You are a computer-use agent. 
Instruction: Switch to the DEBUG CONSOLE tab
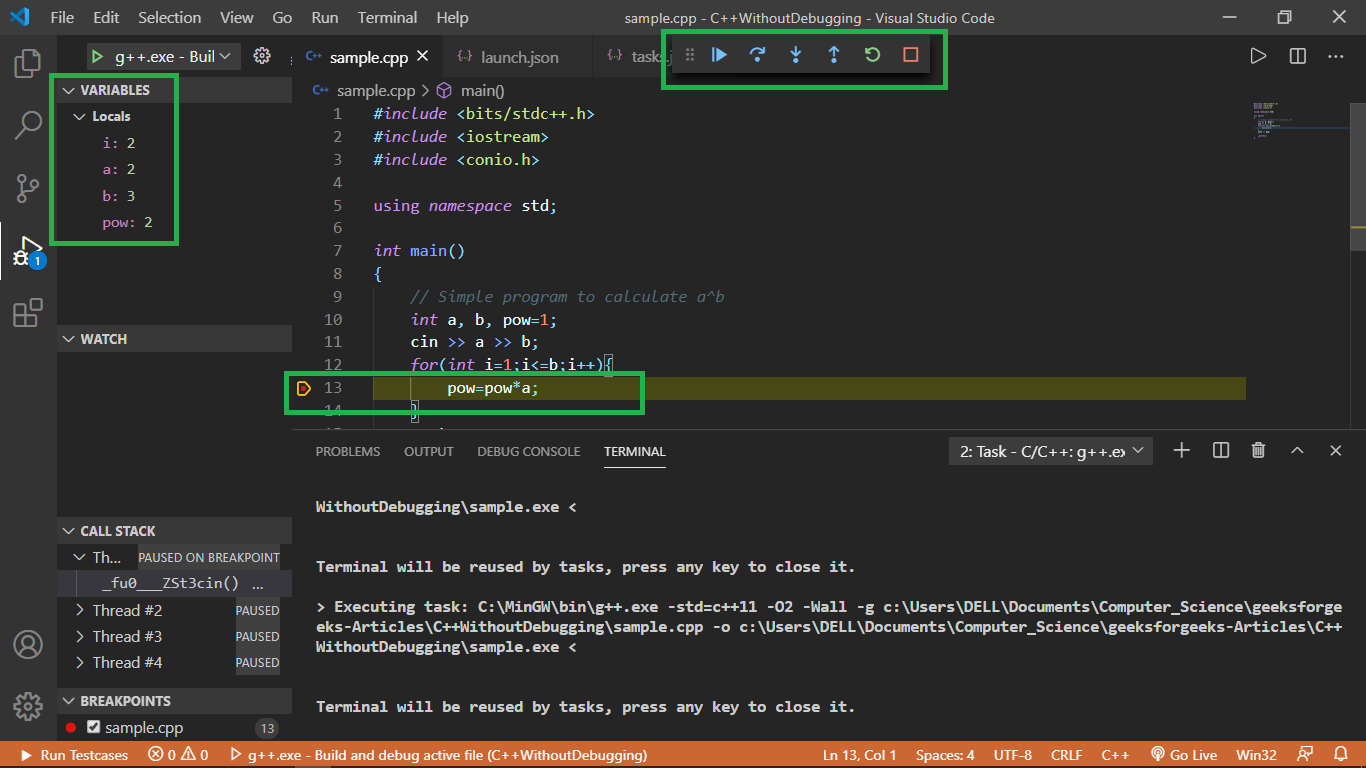coord(529,452)
